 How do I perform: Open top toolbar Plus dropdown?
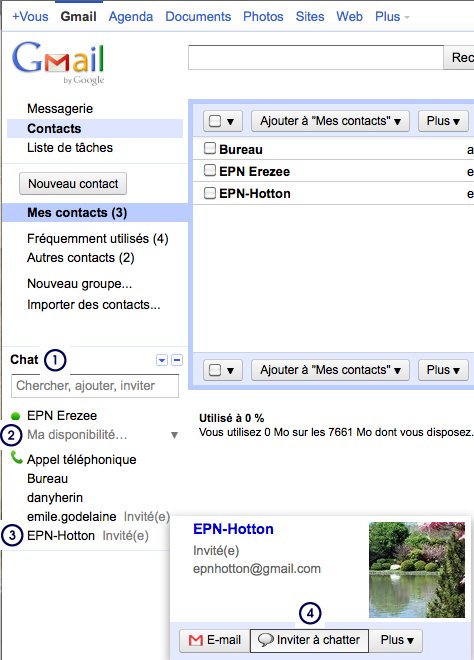pos(443,121)
